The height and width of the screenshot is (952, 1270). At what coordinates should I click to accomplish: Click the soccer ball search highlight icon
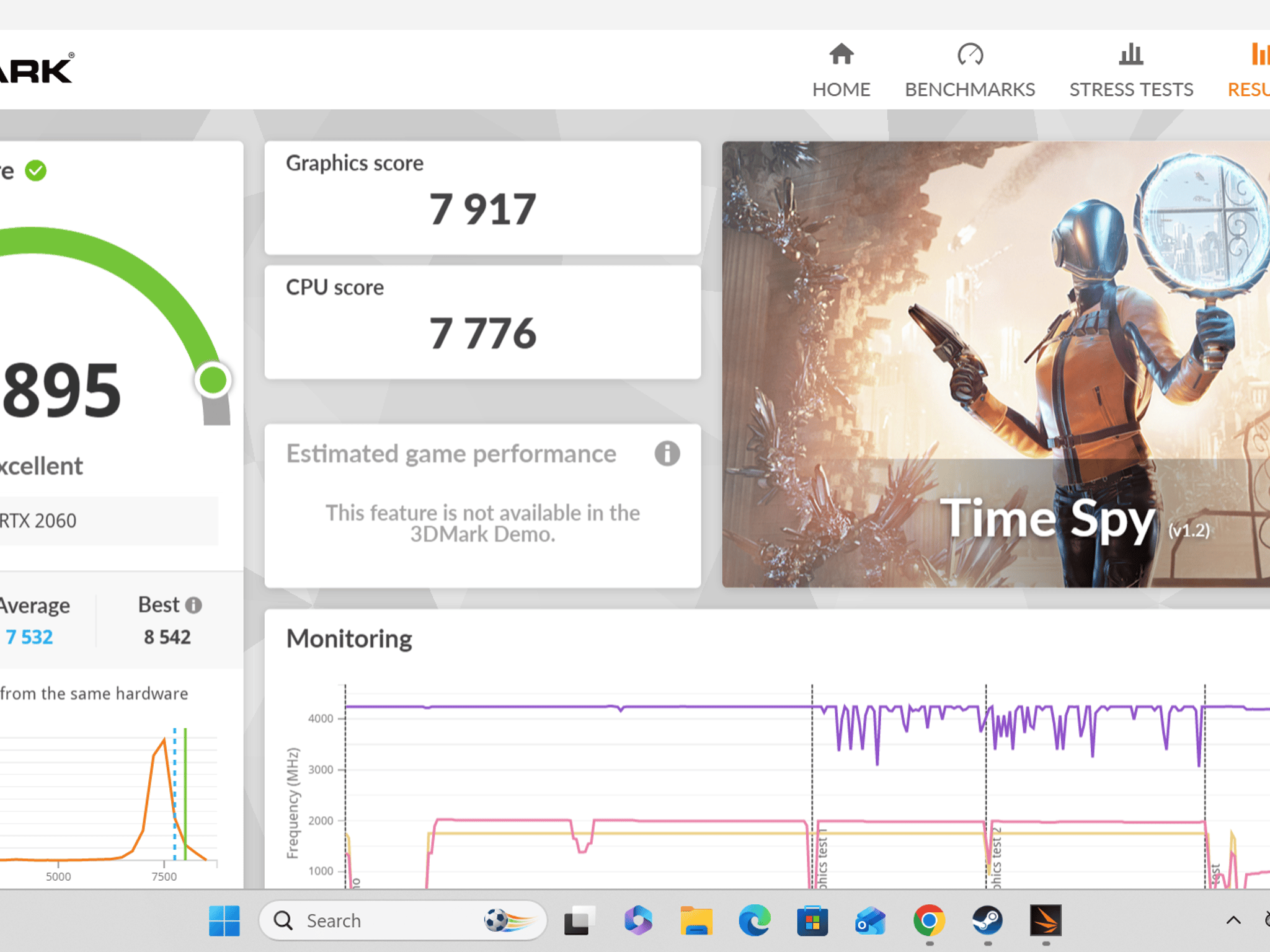(508, 920)
